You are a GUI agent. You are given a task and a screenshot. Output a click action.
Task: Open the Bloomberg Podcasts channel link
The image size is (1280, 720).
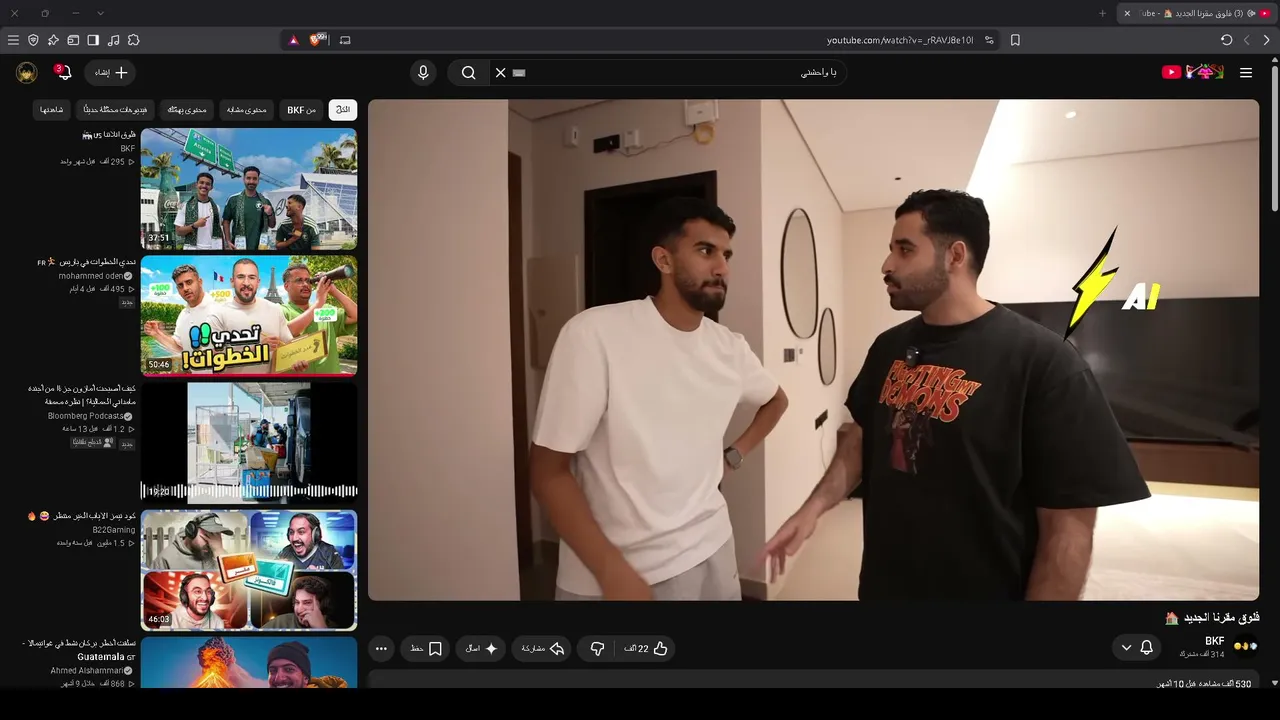(85, 416)
